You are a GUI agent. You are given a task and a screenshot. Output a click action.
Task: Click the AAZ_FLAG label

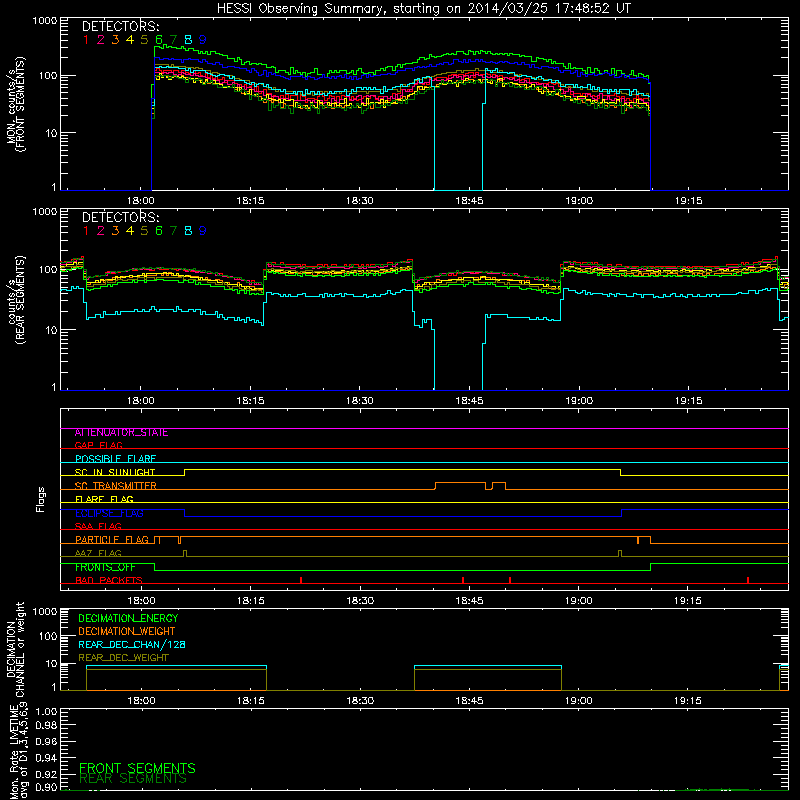pyautogui.click(x=98, y=553)
